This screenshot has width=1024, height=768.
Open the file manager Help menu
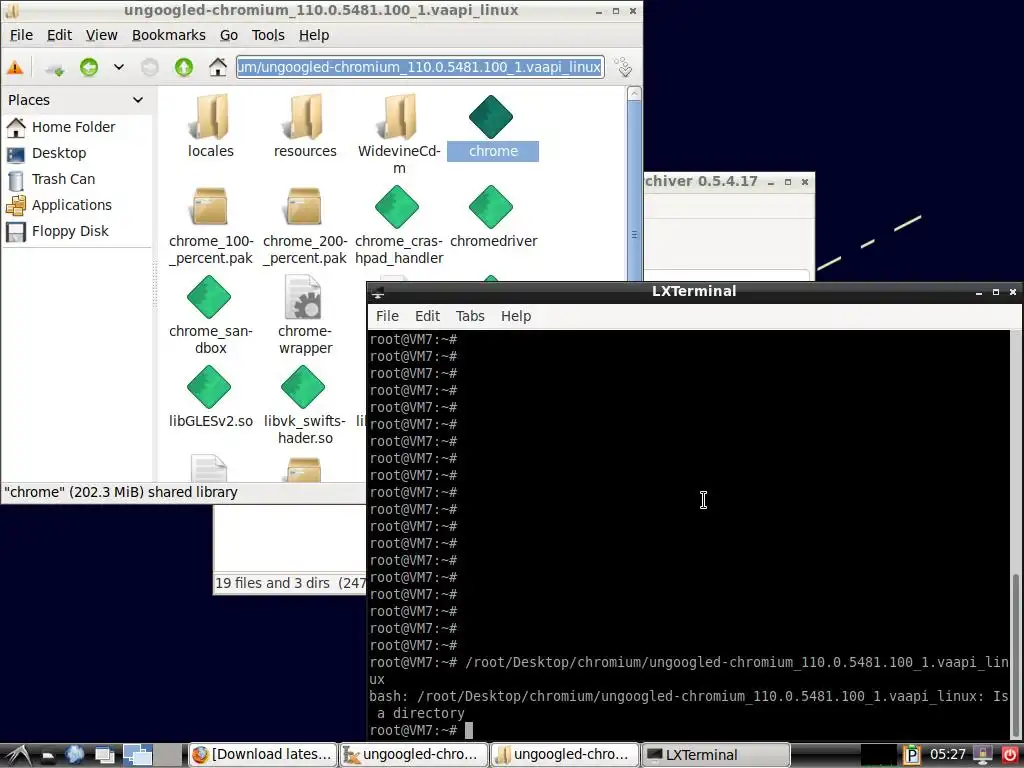click(314, 35)
